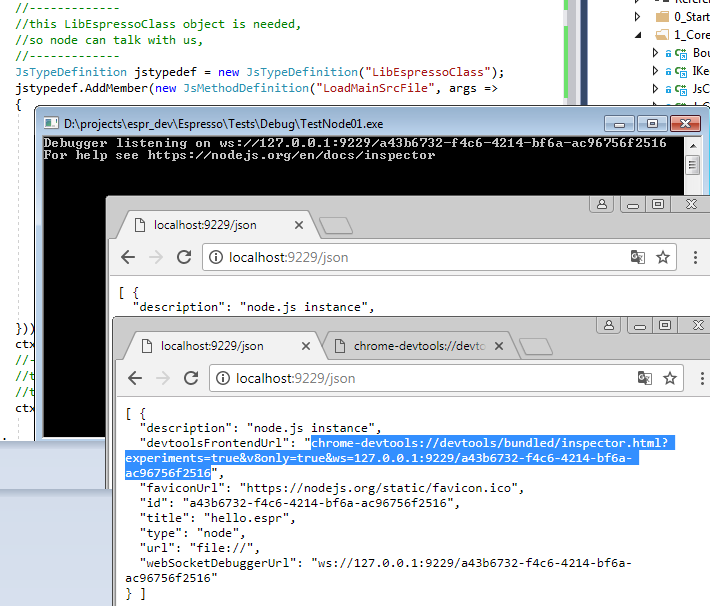Click "Debugger listening on" line in console
This screenshot has width=710, height=606.
click(355, 143)
